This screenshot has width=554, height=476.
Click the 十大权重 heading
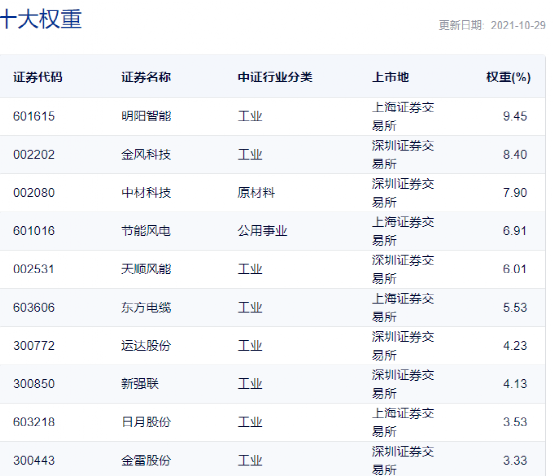41,19
